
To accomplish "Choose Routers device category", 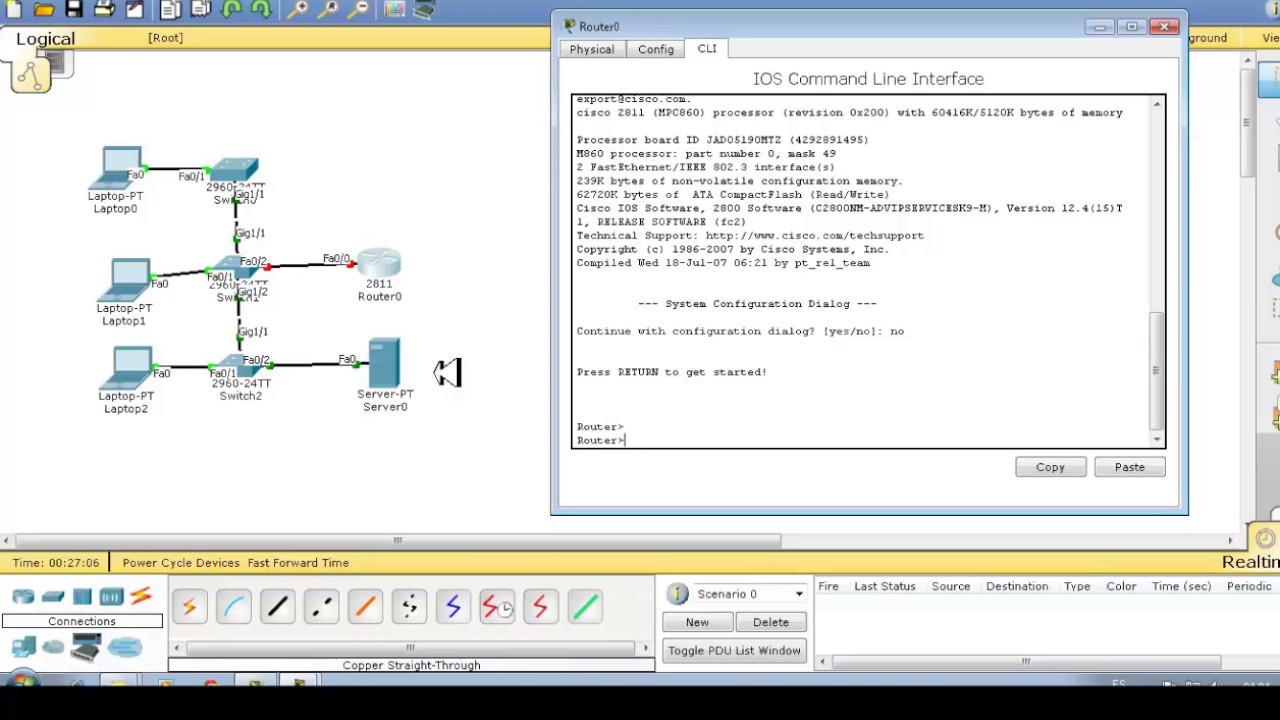I will (23, 597).
